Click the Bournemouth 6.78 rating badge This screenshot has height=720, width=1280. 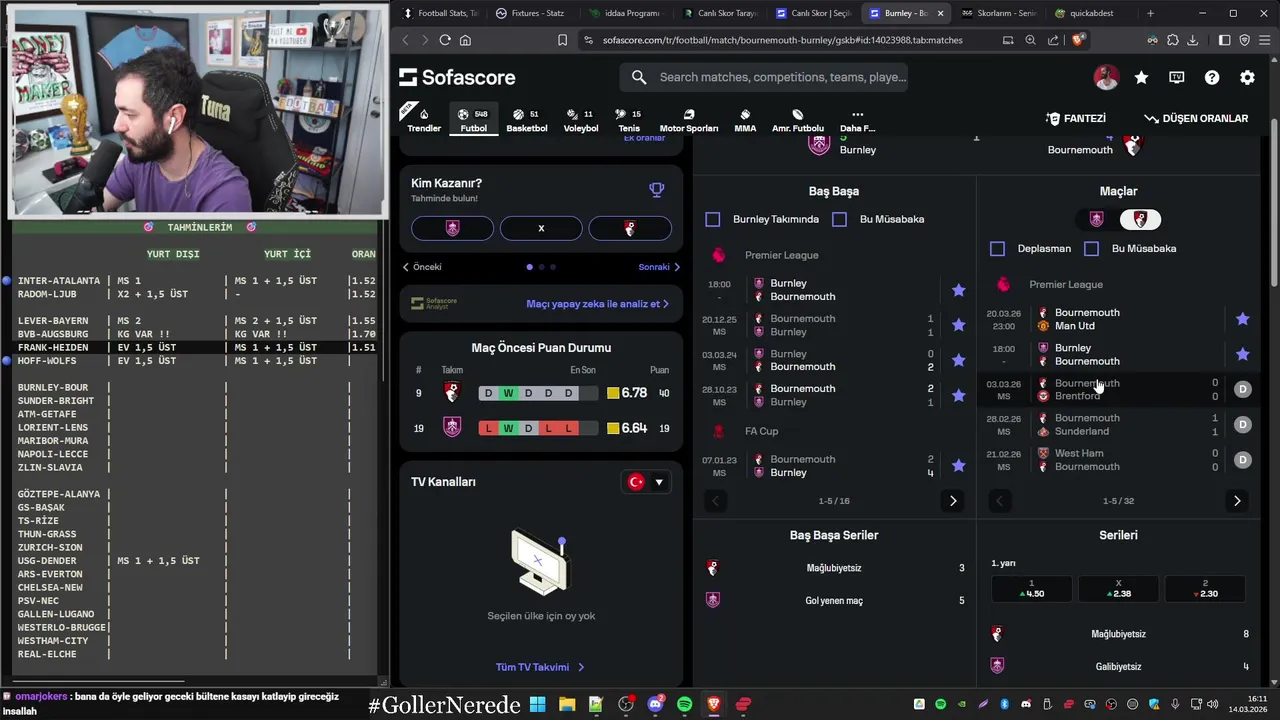627,393
